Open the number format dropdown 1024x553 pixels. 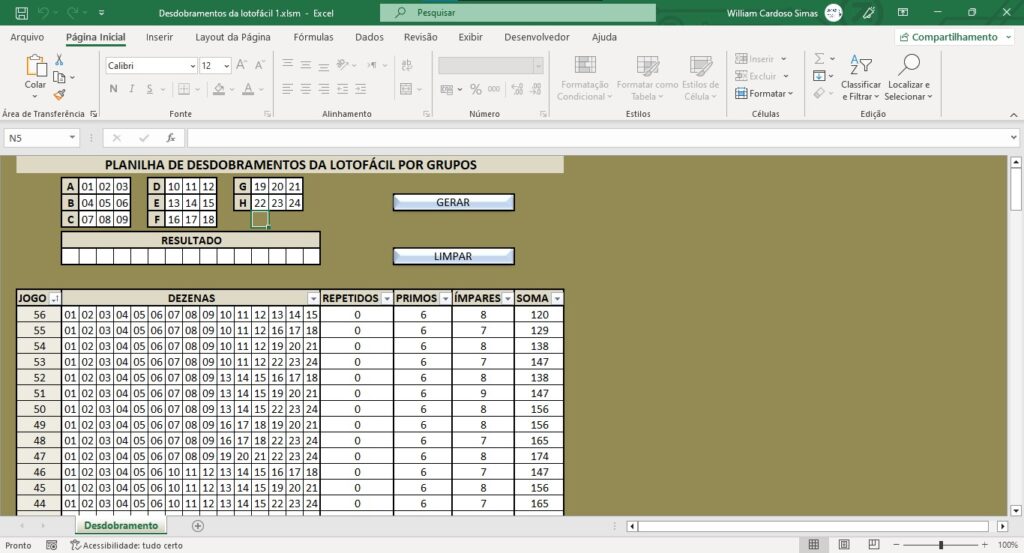click(538, 66)
